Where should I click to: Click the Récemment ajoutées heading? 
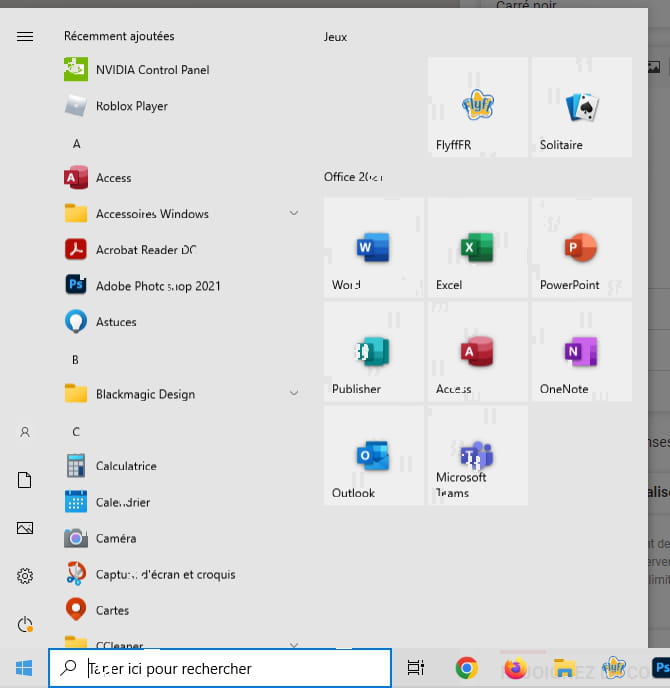coord(119,36)
